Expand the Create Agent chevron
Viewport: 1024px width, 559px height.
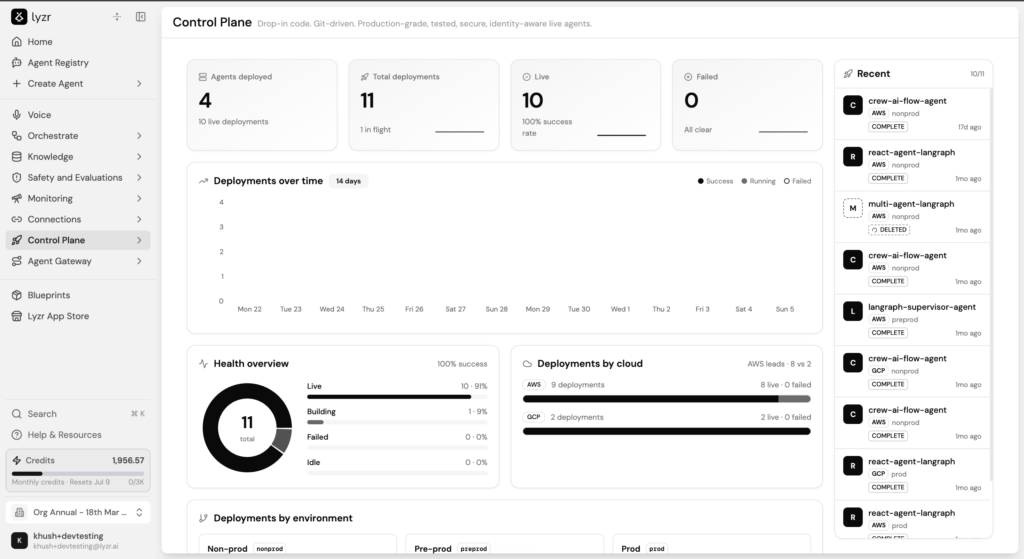point(139,84)
